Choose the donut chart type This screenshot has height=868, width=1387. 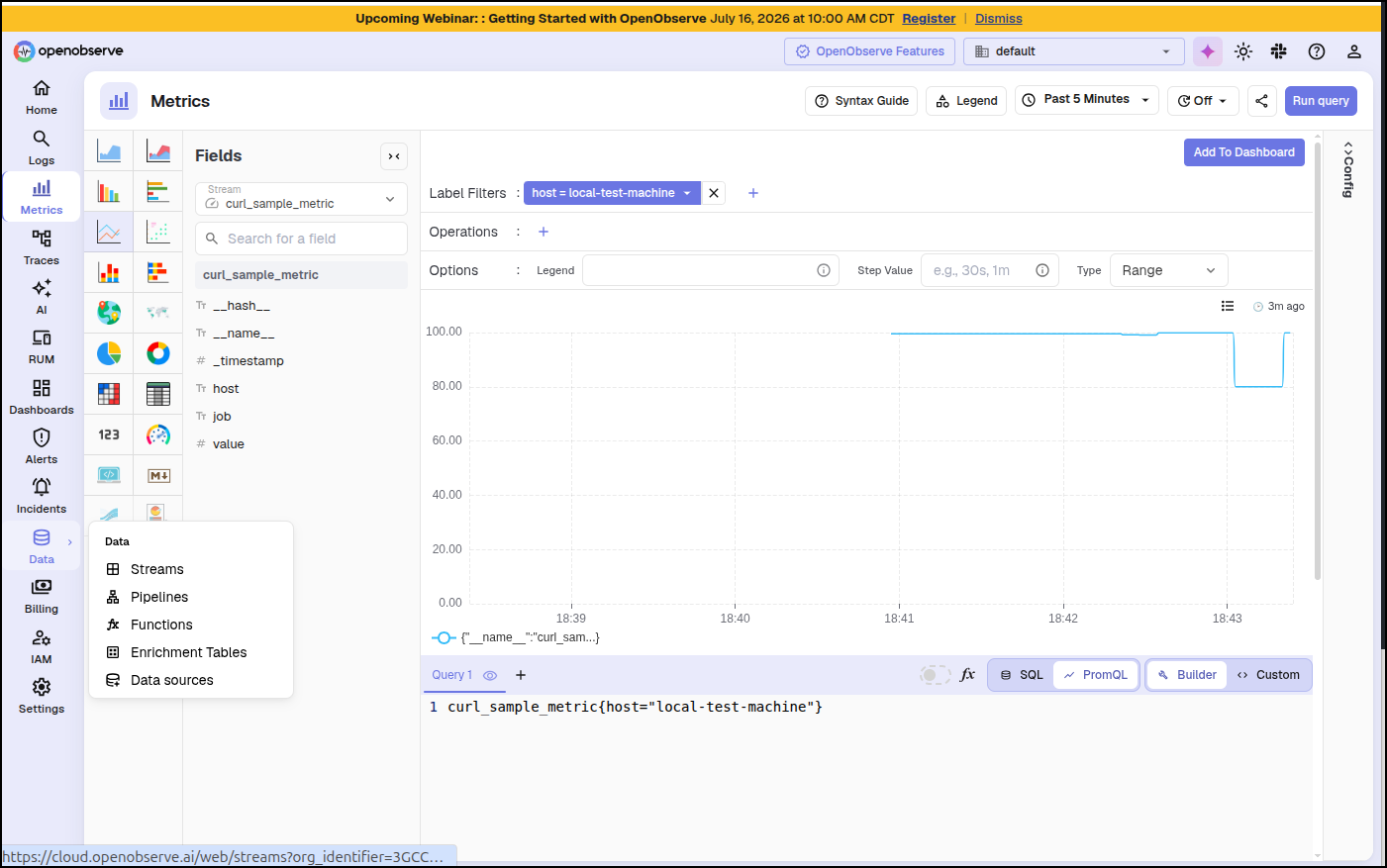coord(158,353)
